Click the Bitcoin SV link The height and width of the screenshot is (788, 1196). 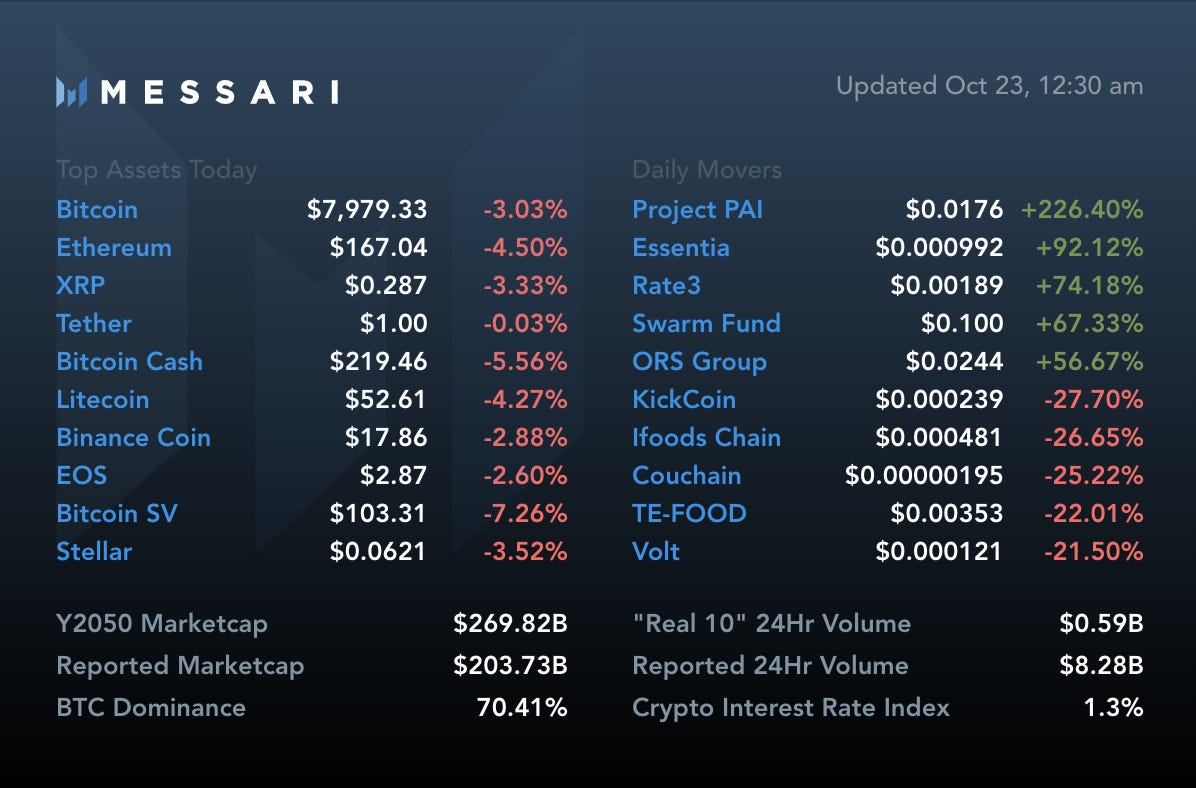117,514
